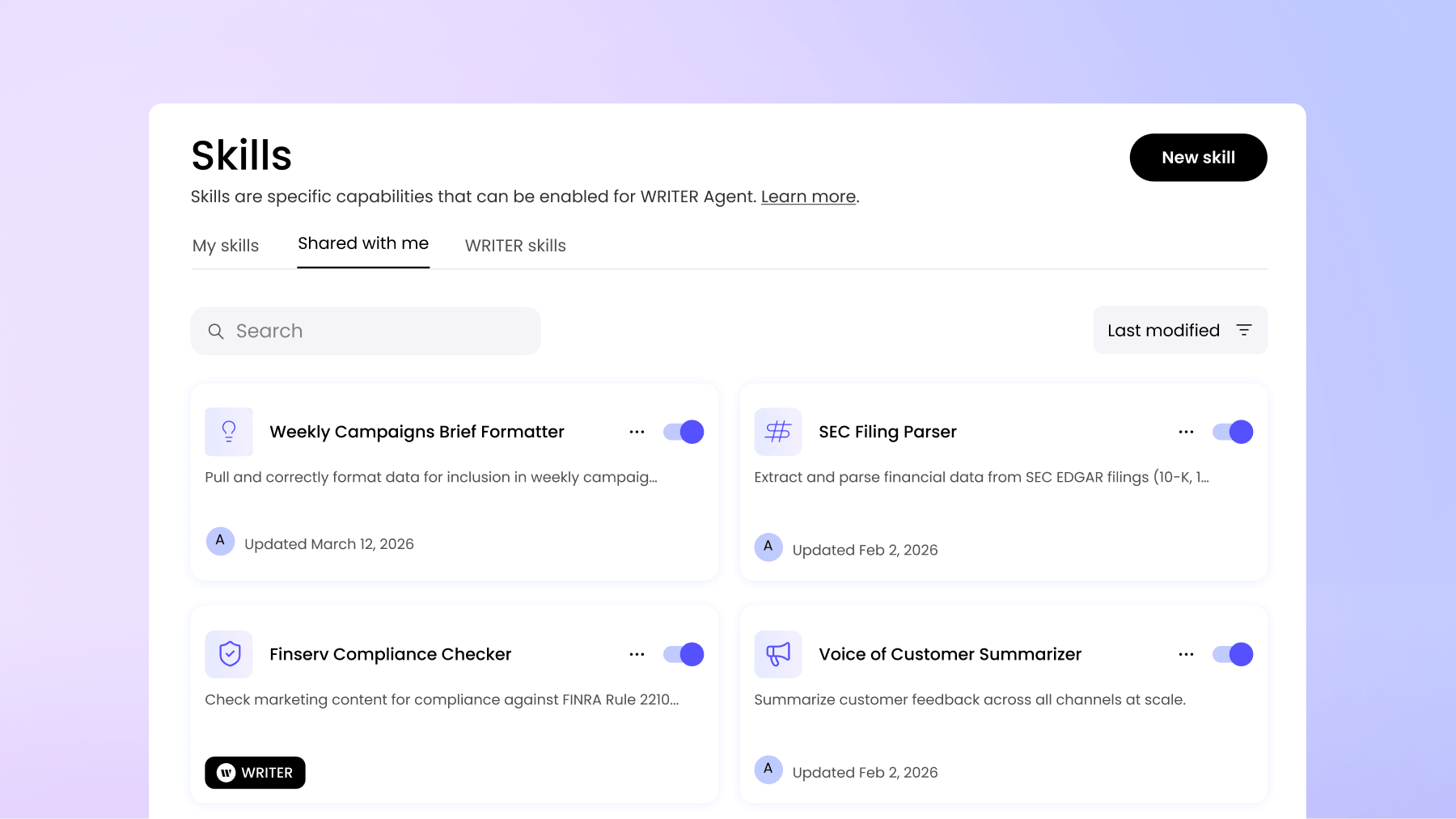Click the shield icon for Finserv Compliance Checker
The image size is (1456, 819).
(229, 654)
